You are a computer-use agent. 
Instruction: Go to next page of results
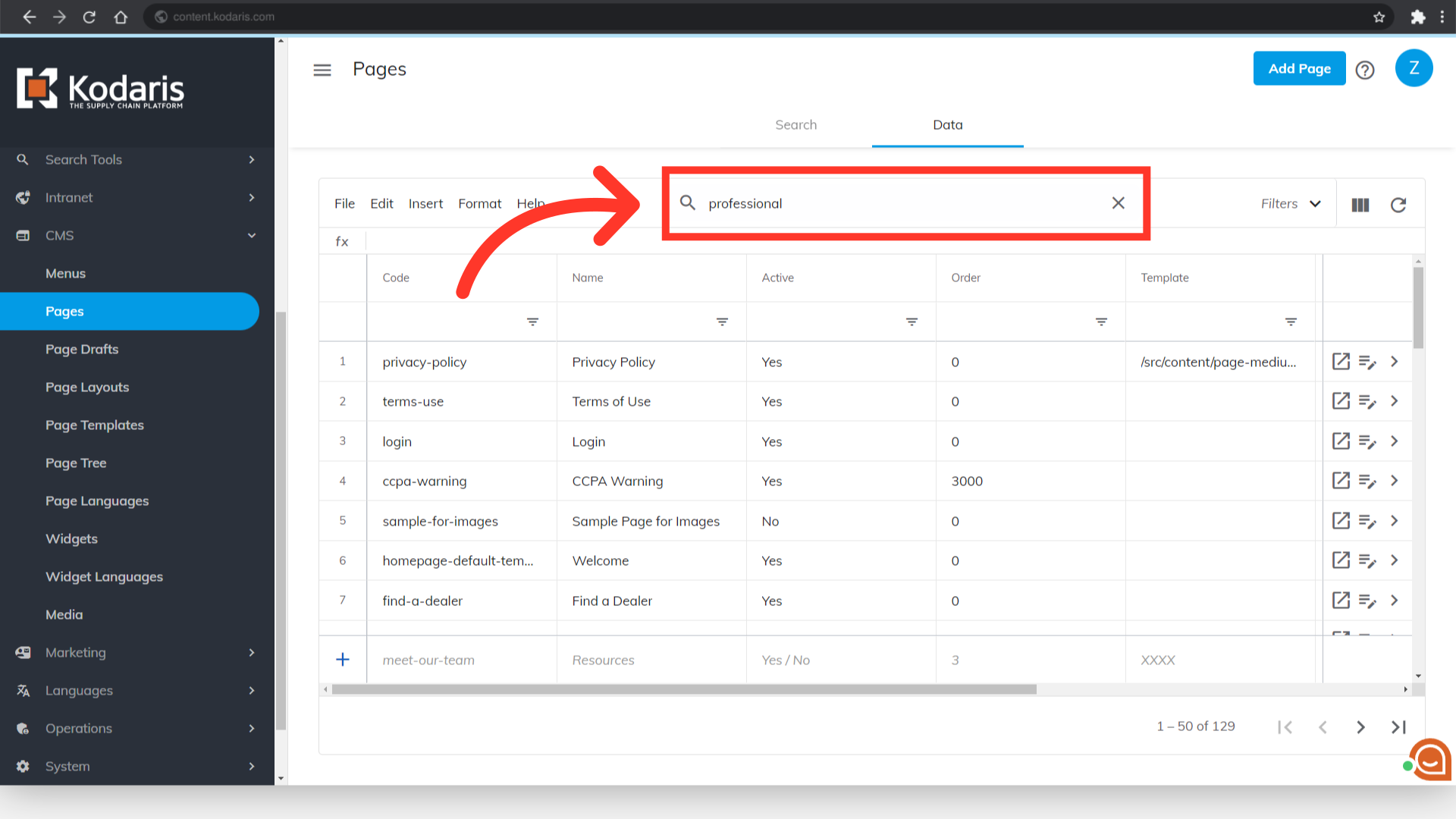[x=1360, y=727]
